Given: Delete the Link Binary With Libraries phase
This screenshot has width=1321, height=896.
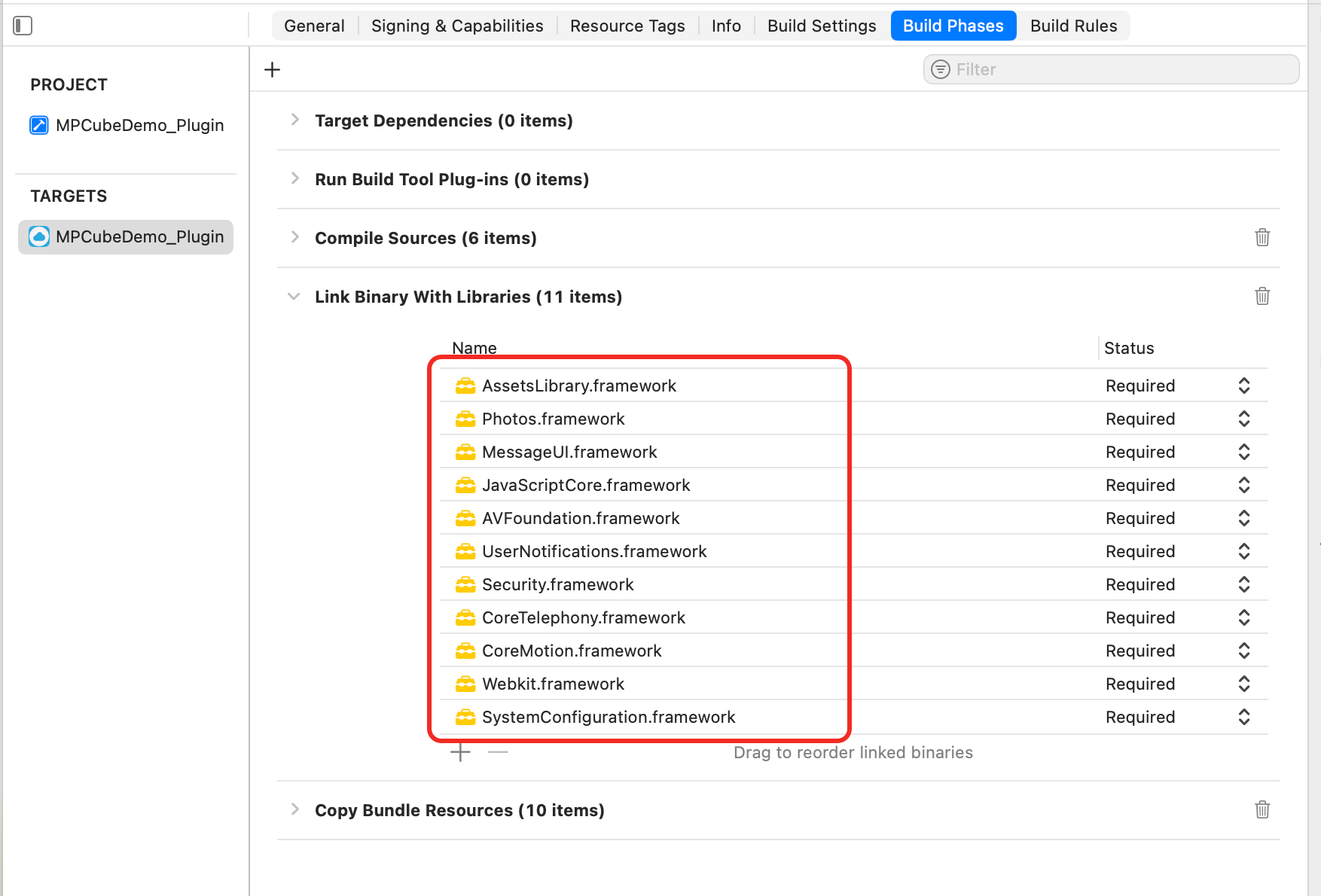Looking at the screenshot, I should [1262, 296].
